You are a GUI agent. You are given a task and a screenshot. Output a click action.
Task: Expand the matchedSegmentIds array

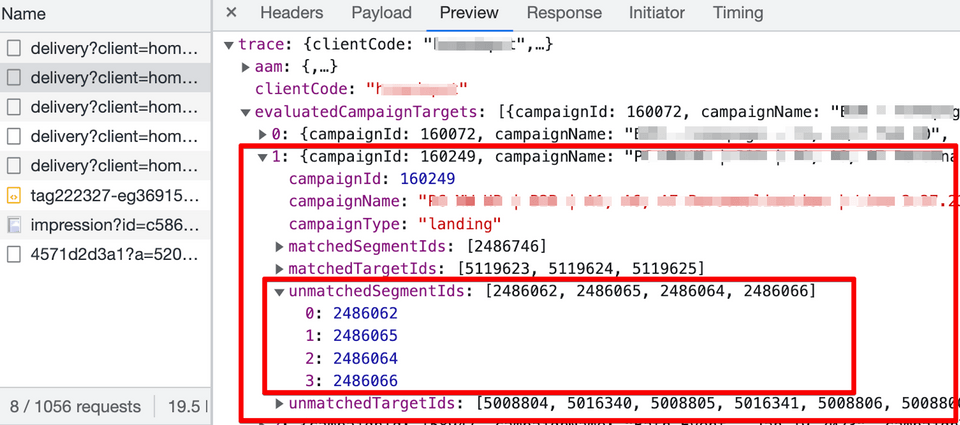click(280, 247)
